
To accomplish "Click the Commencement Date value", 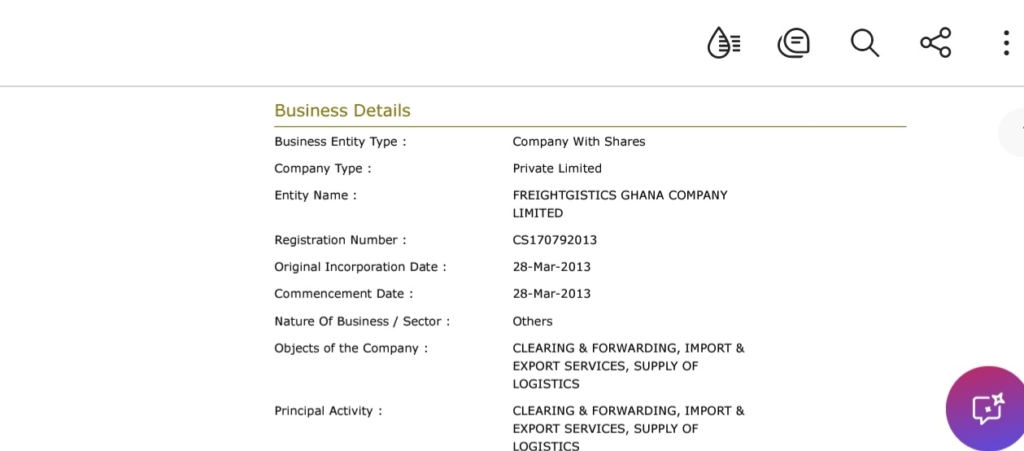I will click(x=551, y=294).
